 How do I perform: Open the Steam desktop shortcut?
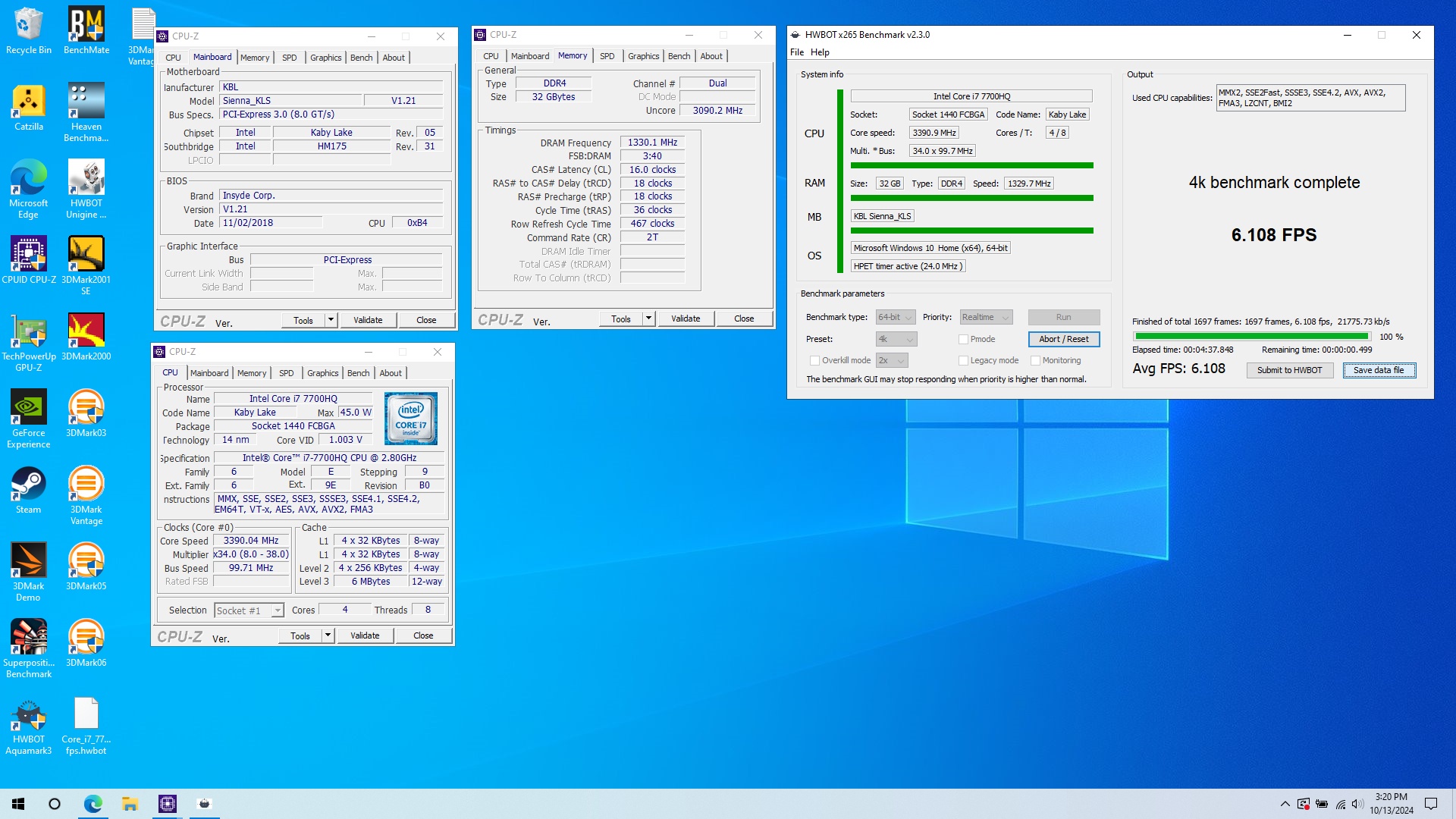tap(29, 490)
